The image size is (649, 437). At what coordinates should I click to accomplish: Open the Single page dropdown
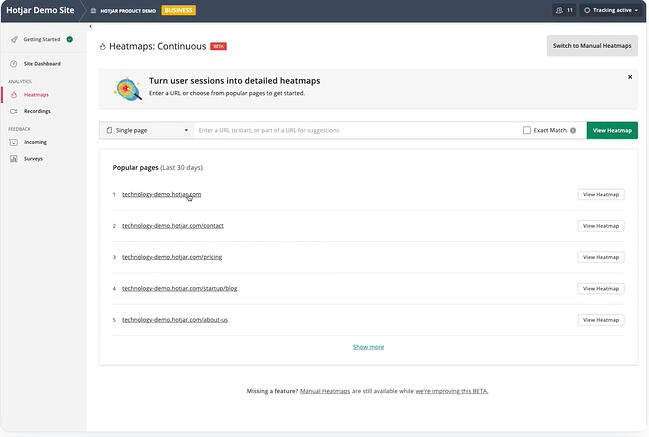(147, 130)
